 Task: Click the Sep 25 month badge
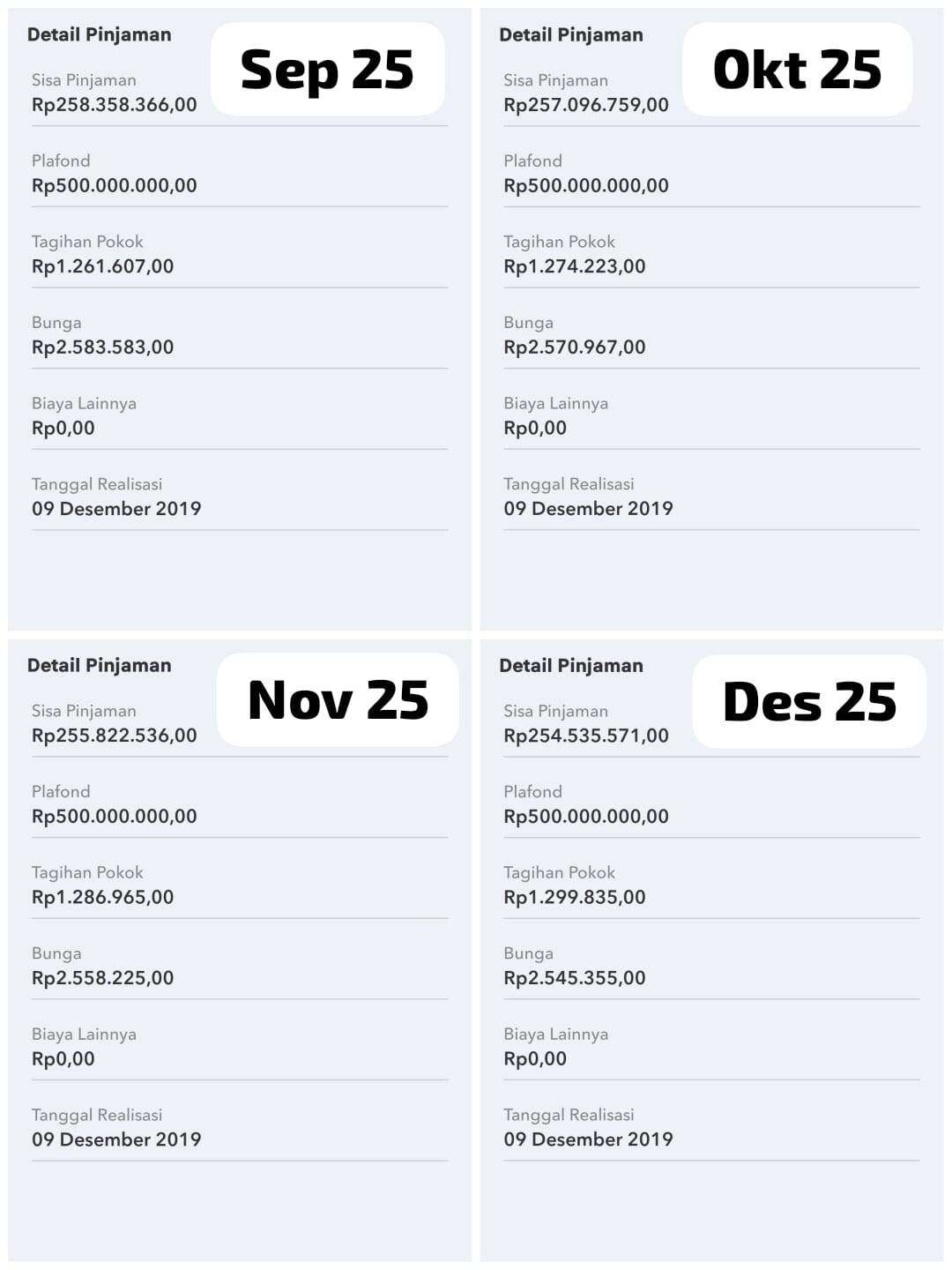[327, 70]
